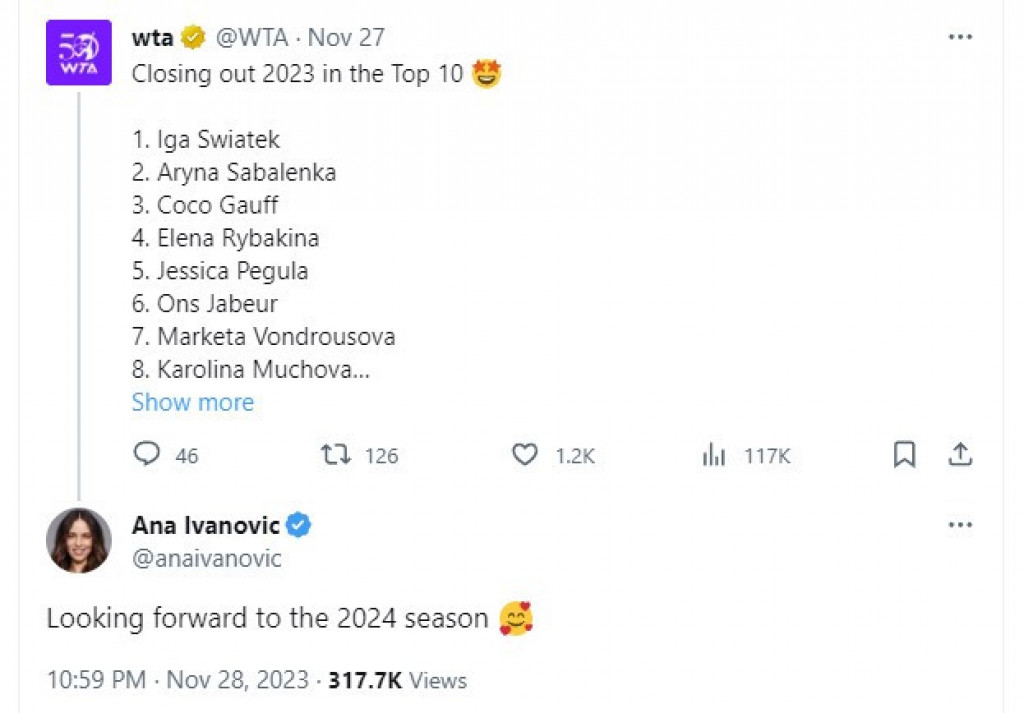
Task: Click the share icon on the WTA tweet
Action: point(960,455)
